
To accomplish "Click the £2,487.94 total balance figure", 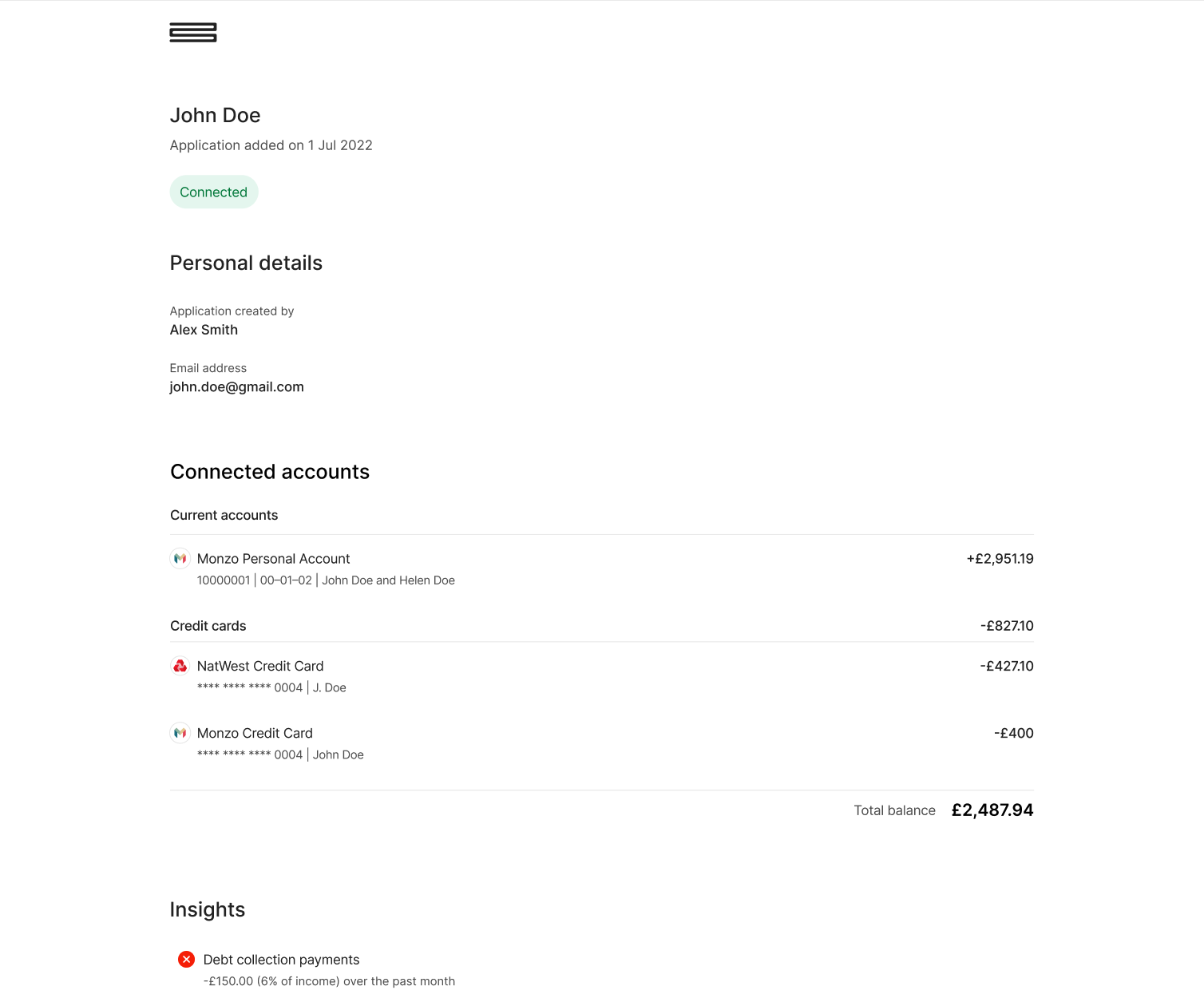I will point(992,810).
